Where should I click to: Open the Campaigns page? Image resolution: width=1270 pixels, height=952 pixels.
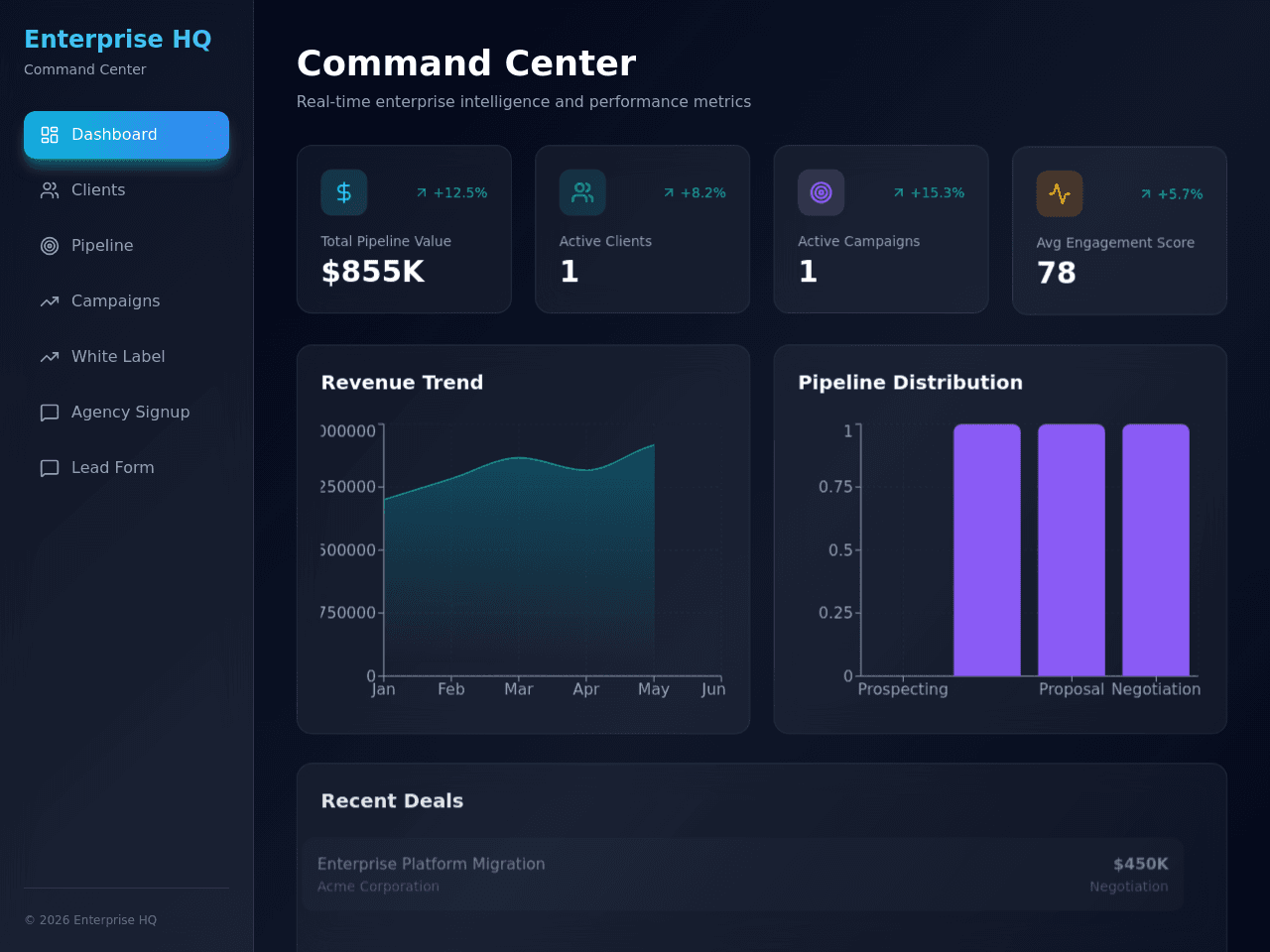(126, 301)
